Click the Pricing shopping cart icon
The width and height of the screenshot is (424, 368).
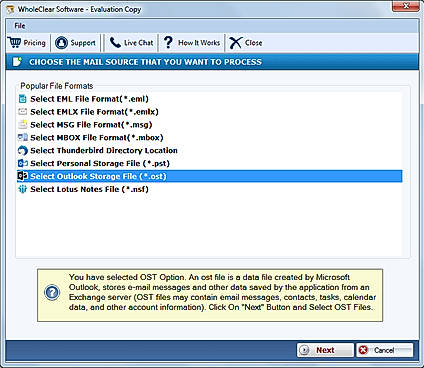tap(15, 43)
